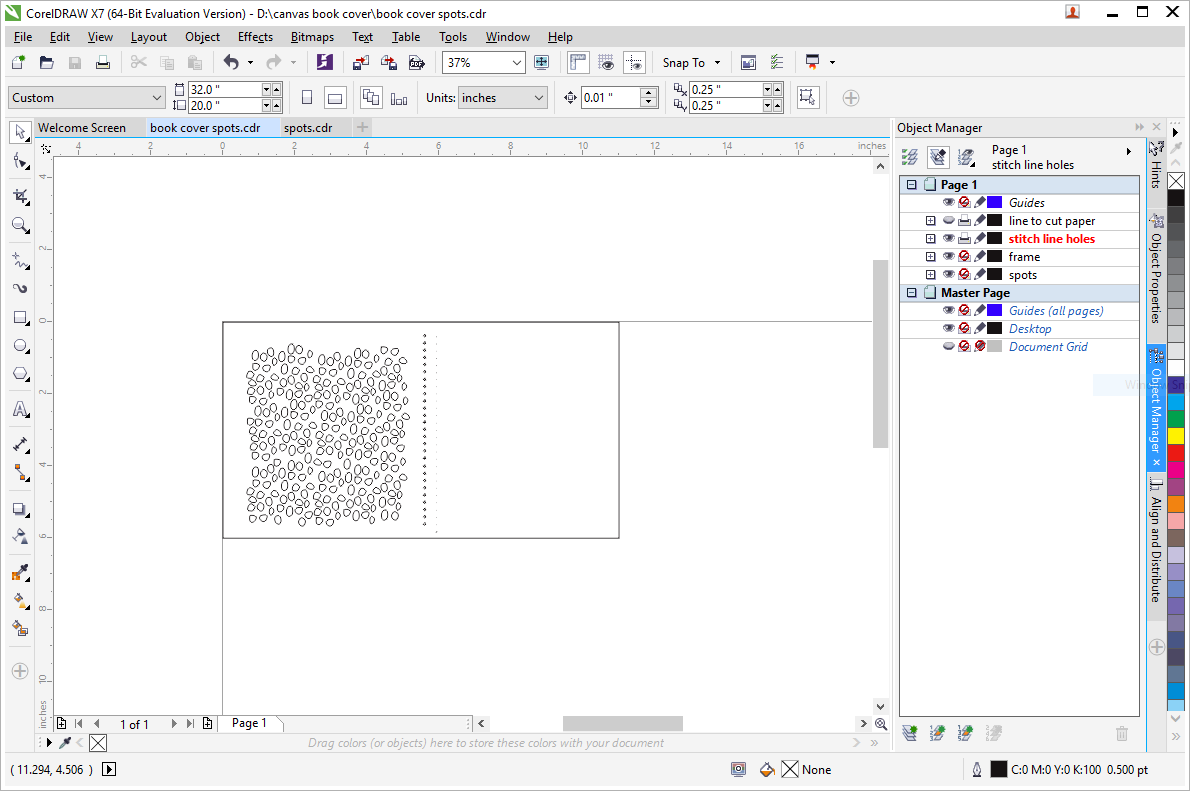Click the Publish to PDF icon
Image resolution: width=1190 pixels, height=791 pixels.
point(417,62)
